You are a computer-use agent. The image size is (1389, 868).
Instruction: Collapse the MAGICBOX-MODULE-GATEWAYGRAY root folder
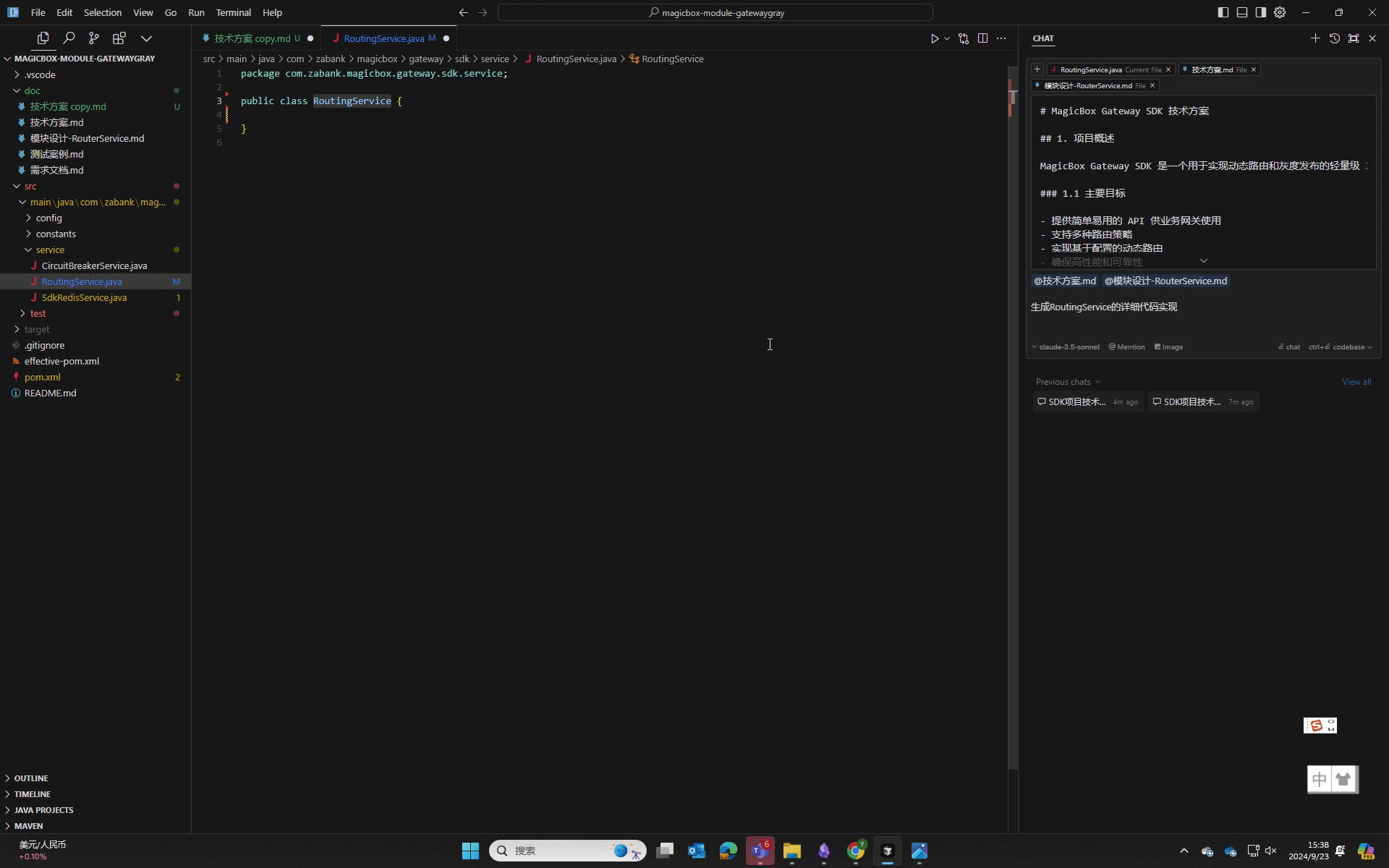coord(85,59)
